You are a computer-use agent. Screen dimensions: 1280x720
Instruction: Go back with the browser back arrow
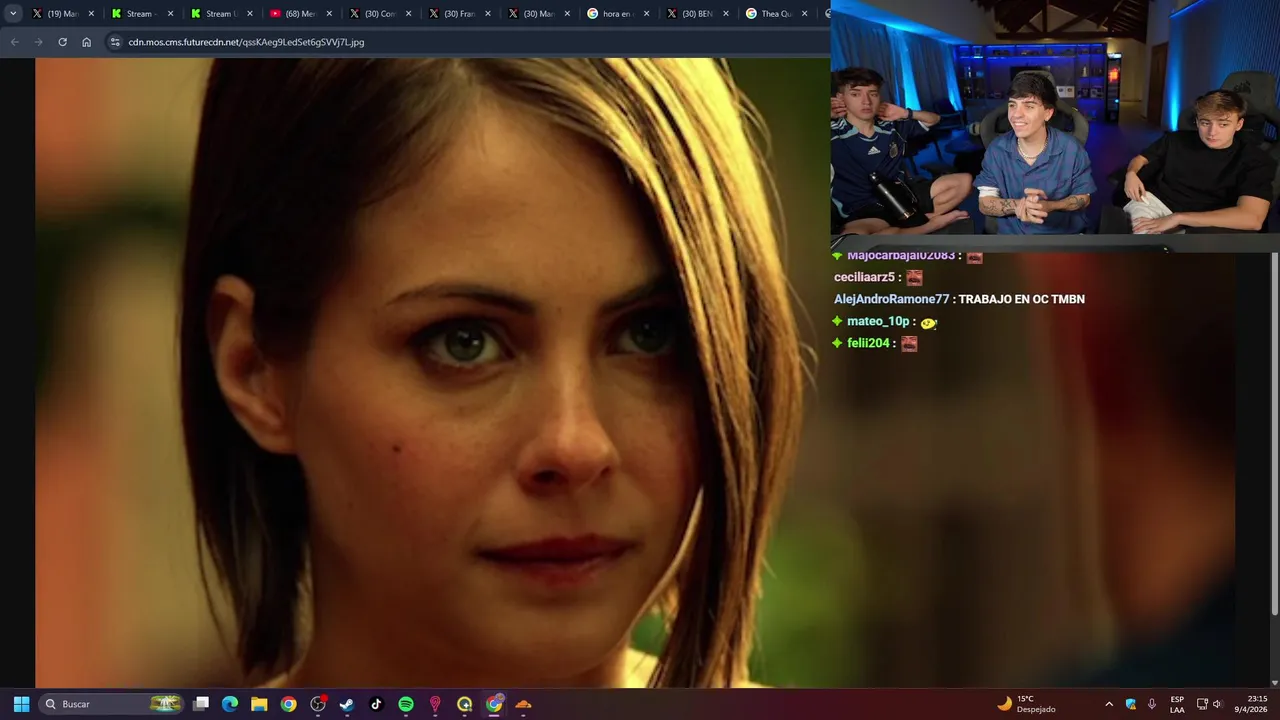pos(14,42)
